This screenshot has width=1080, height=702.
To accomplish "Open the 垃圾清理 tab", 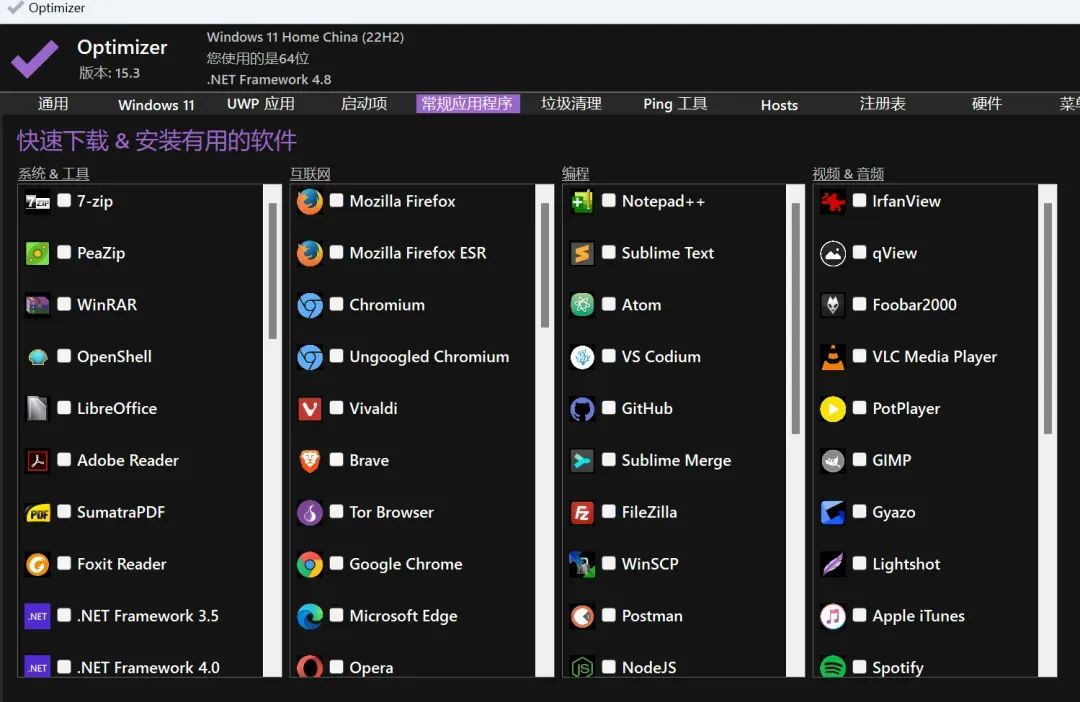I will point(571,104).
